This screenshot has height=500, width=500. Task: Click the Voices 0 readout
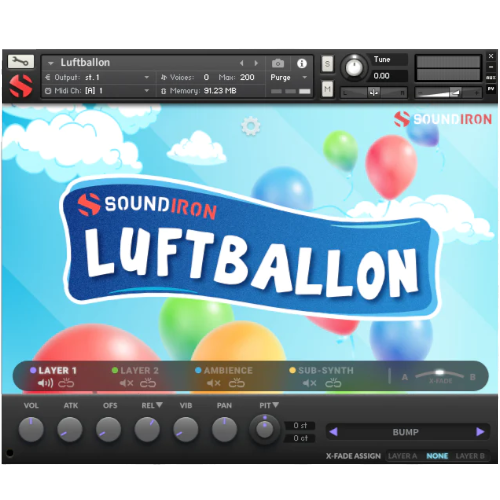click(206, 77)
